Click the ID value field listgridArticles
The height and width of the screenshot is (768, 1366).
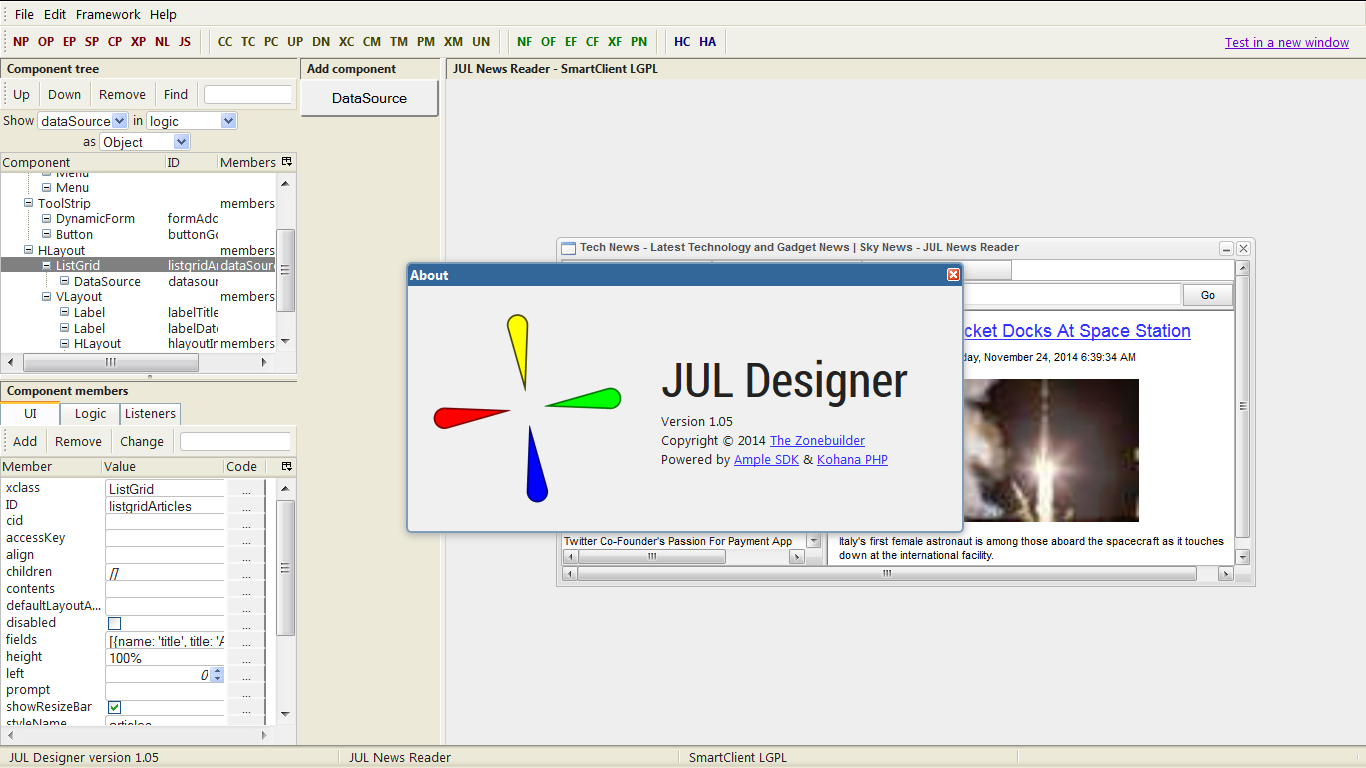point(165,506)
